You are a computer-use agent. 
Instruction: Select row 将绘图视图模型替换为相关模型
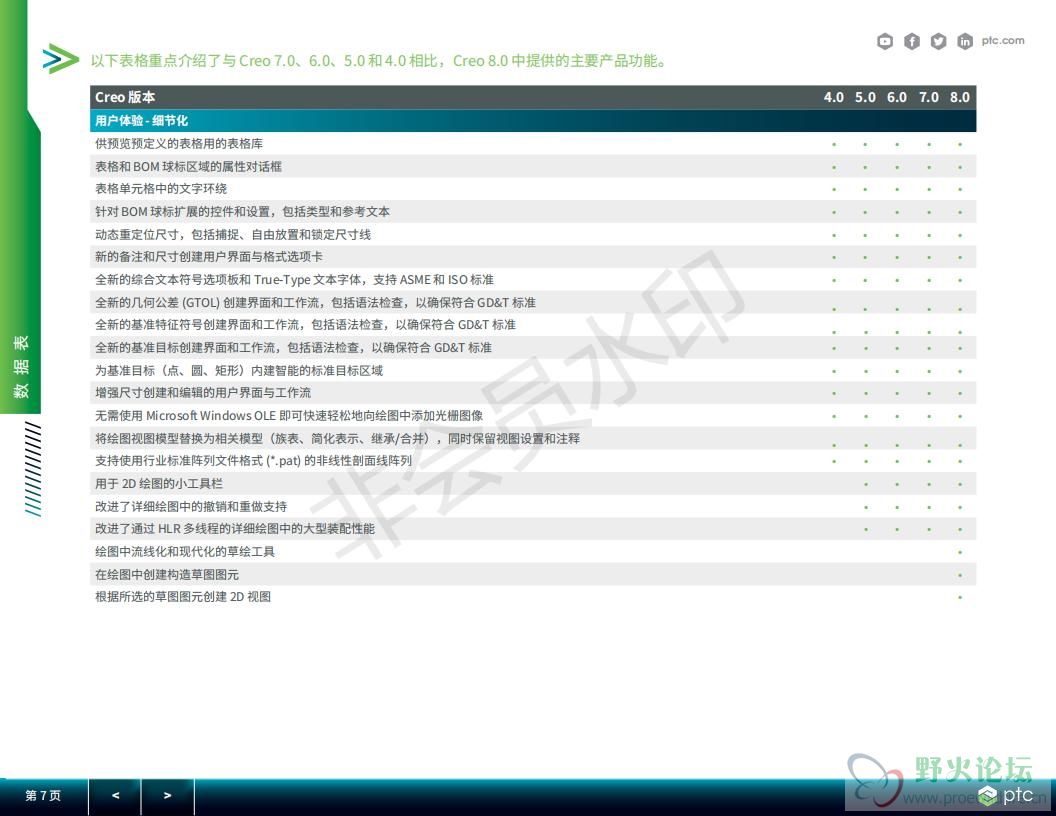click(x=533, y=438)
